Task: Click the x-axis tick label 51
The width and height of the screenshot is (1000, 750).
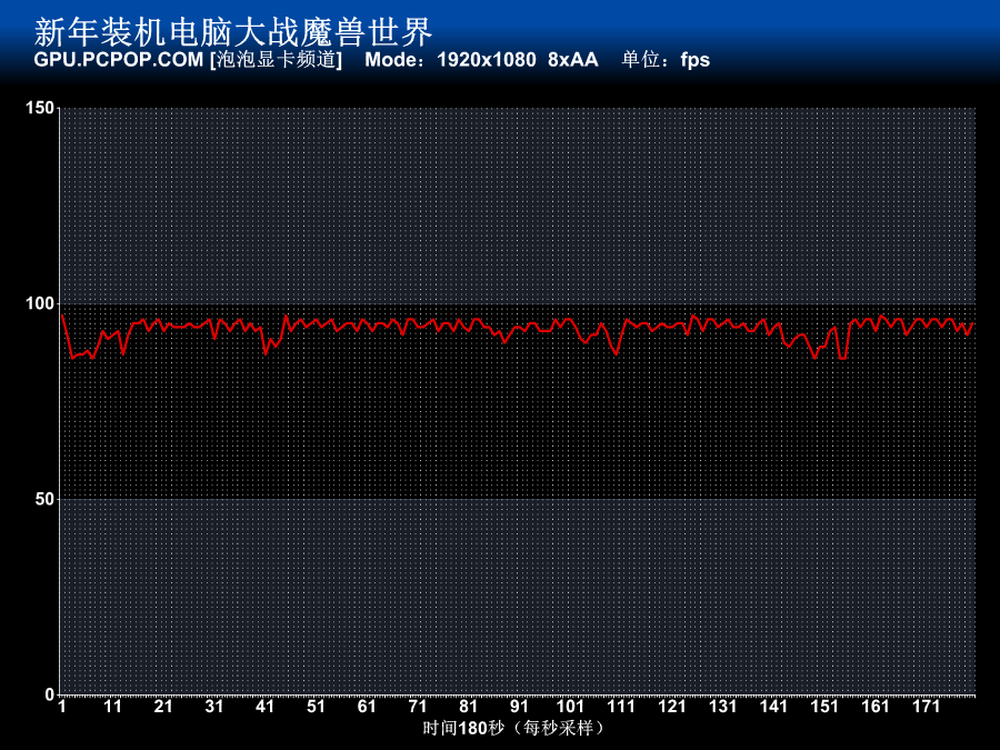Action: point(316,707)
